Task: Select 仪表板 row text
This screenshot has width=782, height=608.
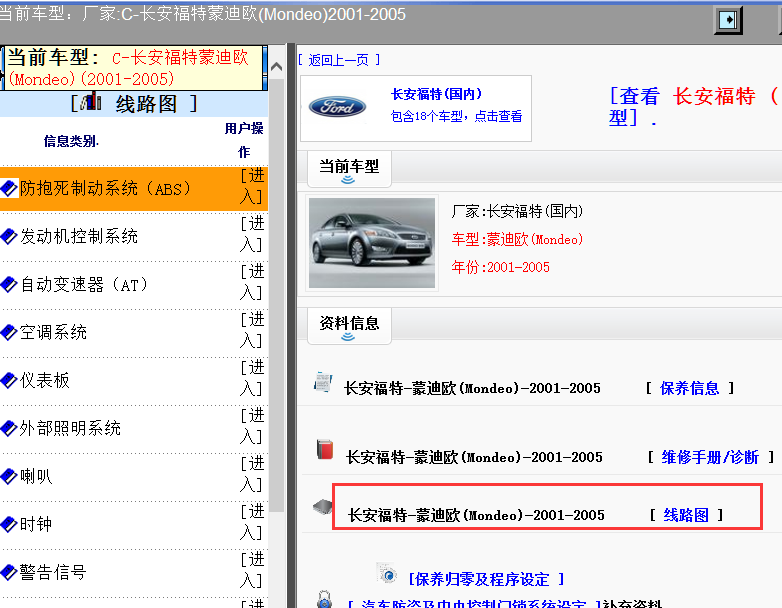Action: pos(45,381)
